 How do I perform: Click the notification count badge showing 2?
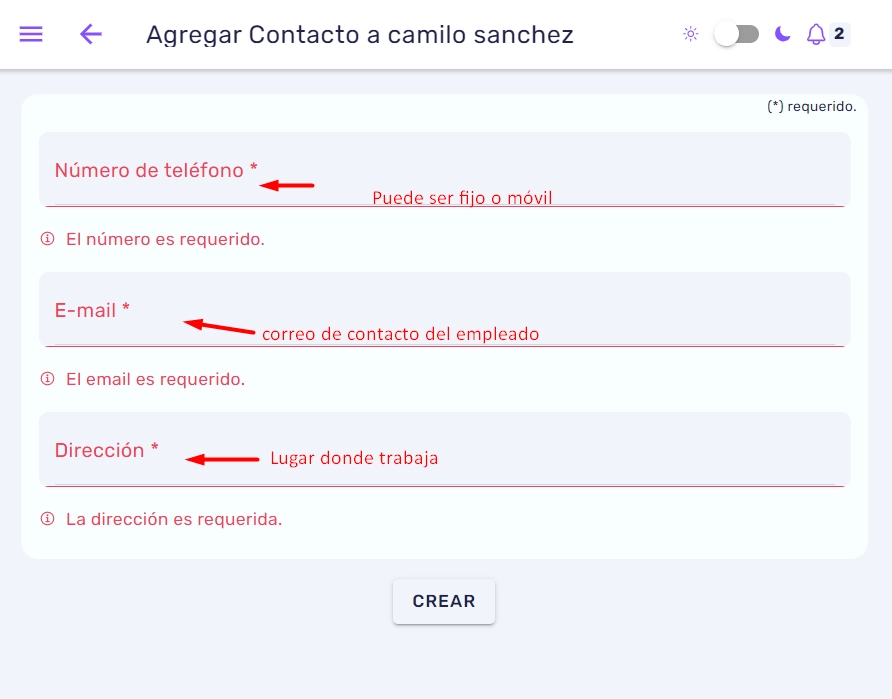coord(839,34)
